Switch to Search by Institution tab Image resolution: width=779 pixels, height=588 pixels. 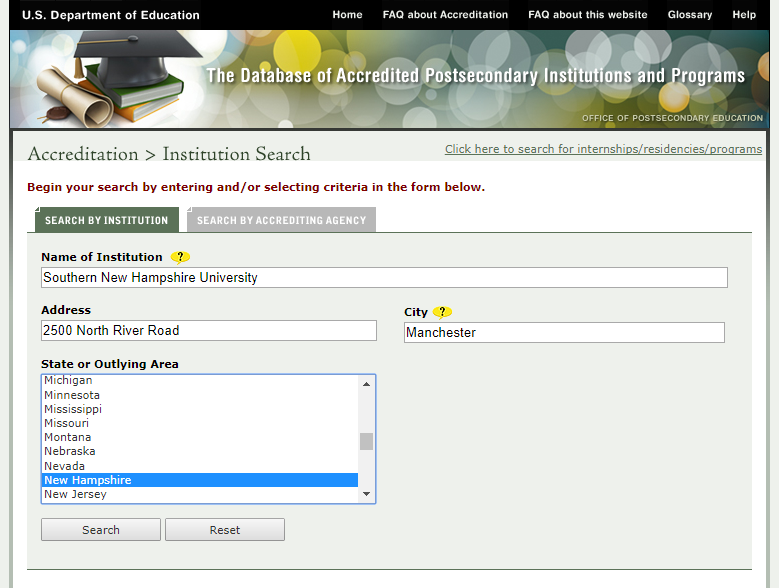[x=107, y=220]
